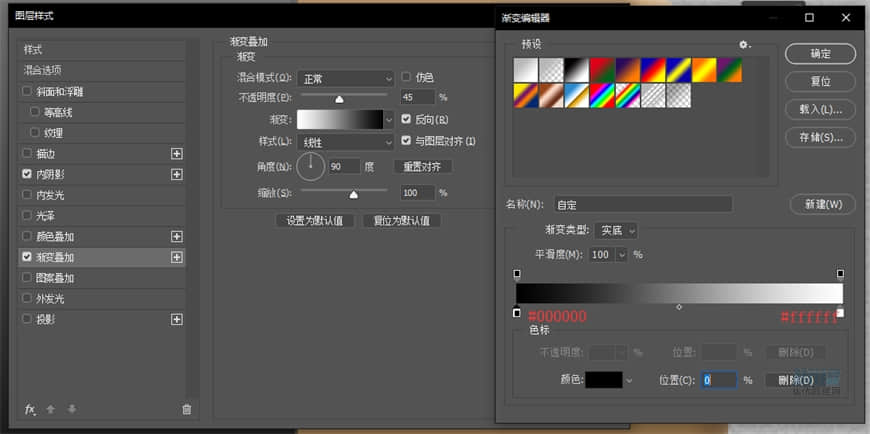Uncheck Reverse (反向) checkbox
The height and width of the screenshot is (434, 870).
[x=406, y=119]
